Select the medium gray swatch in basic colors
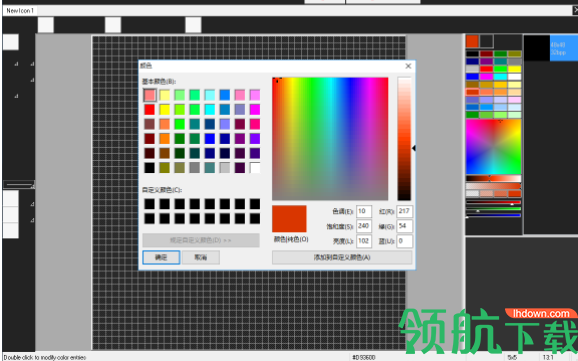This screenshot has height=361, width=578. [x=195, y=168]
